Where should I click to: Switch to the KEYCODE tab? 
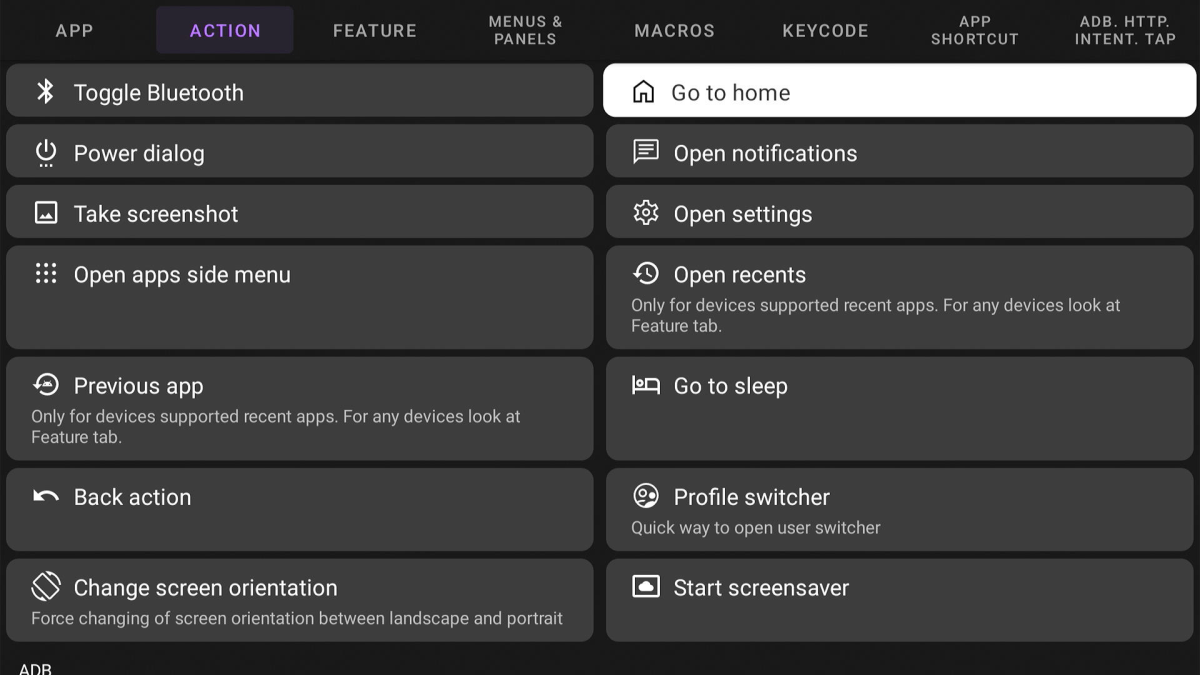(x=825, y=30)
